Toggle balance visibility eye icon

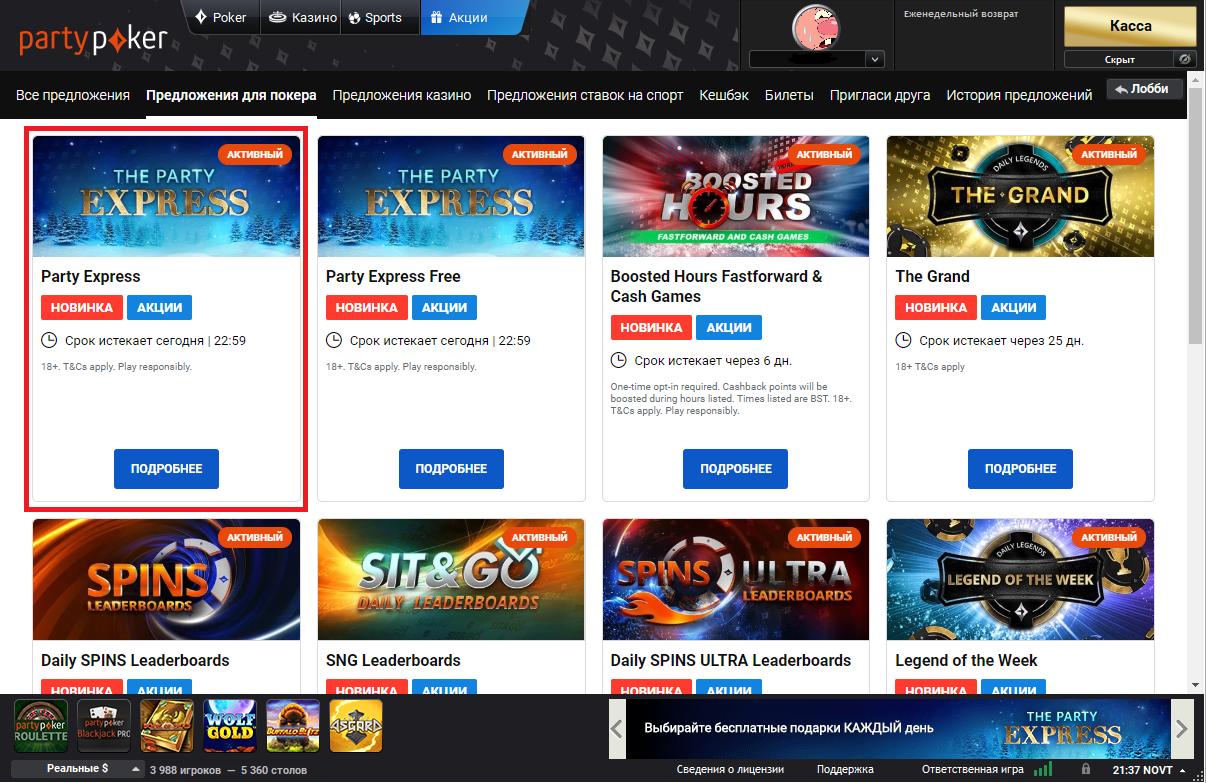click(x=1184, y=59)
